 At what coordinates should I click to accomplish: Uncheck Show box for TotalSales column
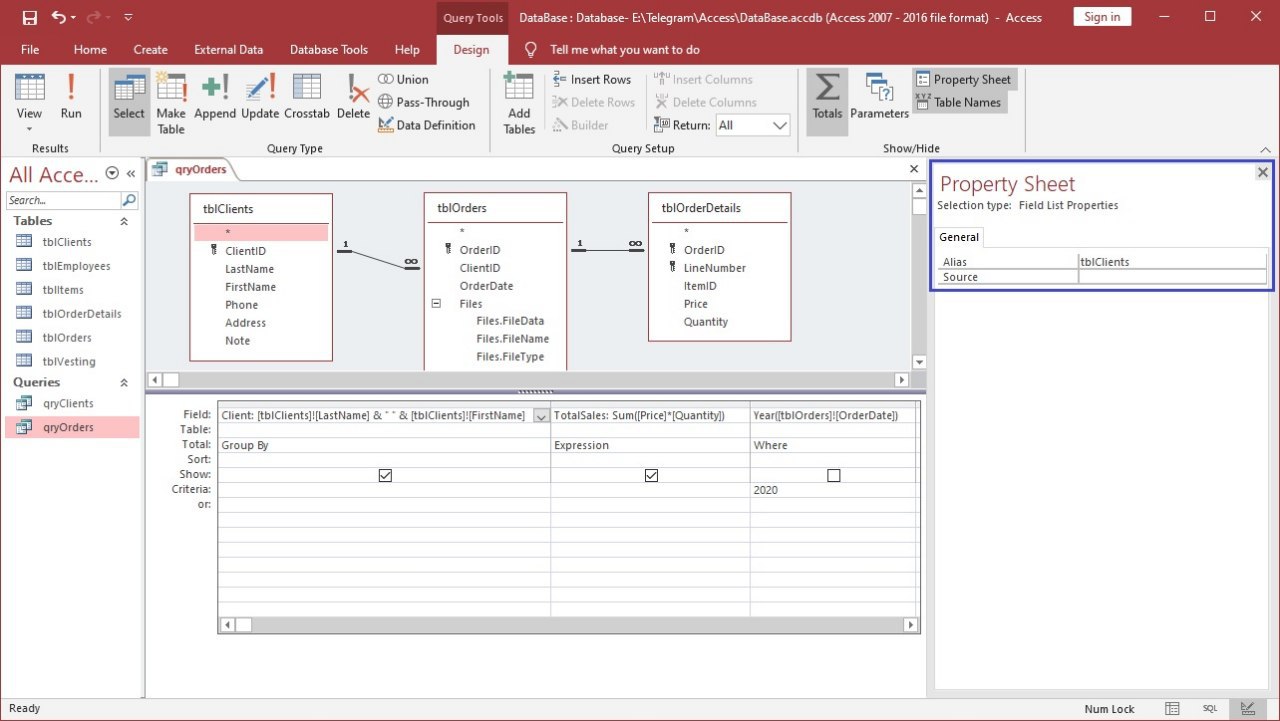click(651, 475)
